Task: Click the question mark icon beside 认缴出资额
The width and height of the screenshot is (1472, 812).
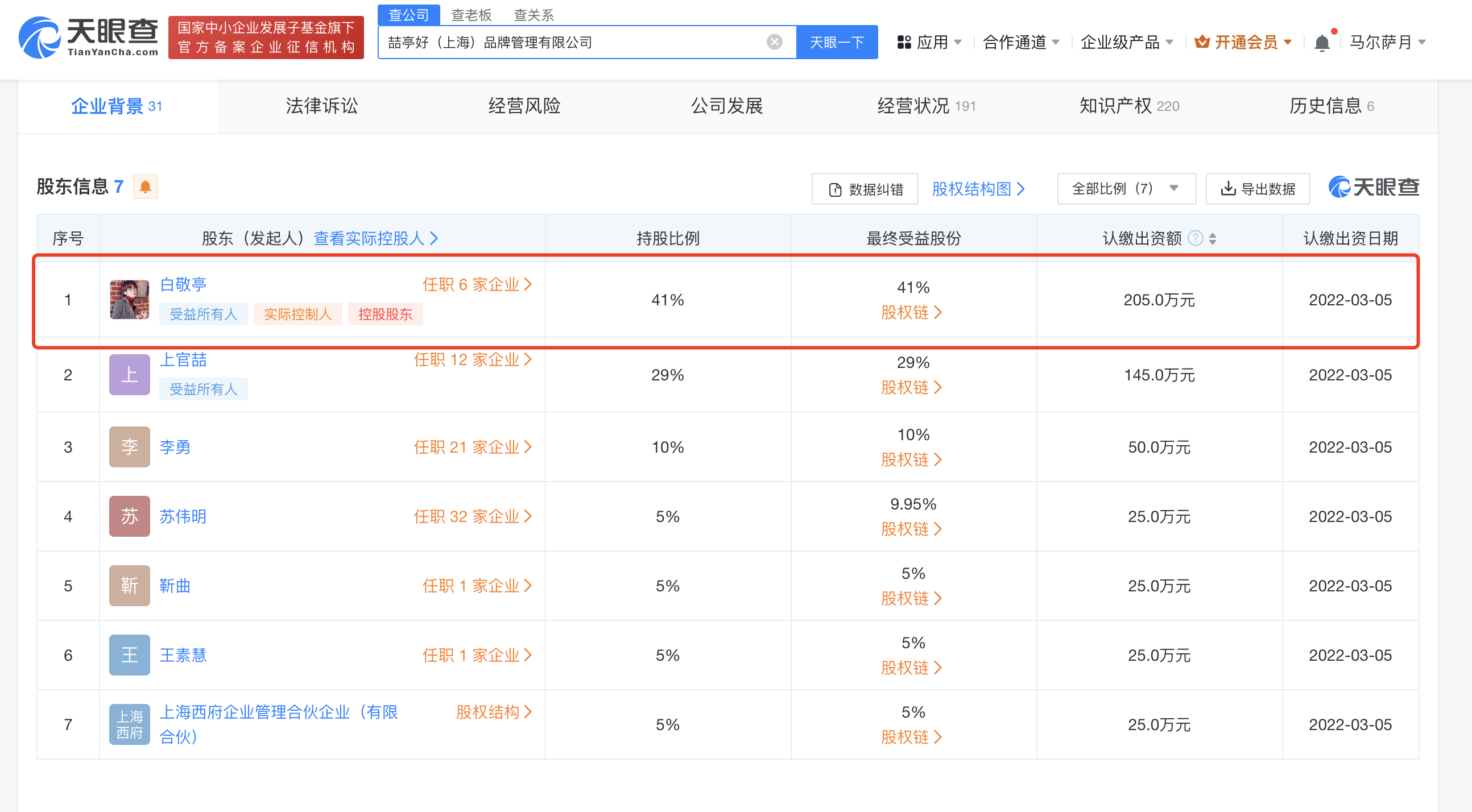Action: 1195,238
